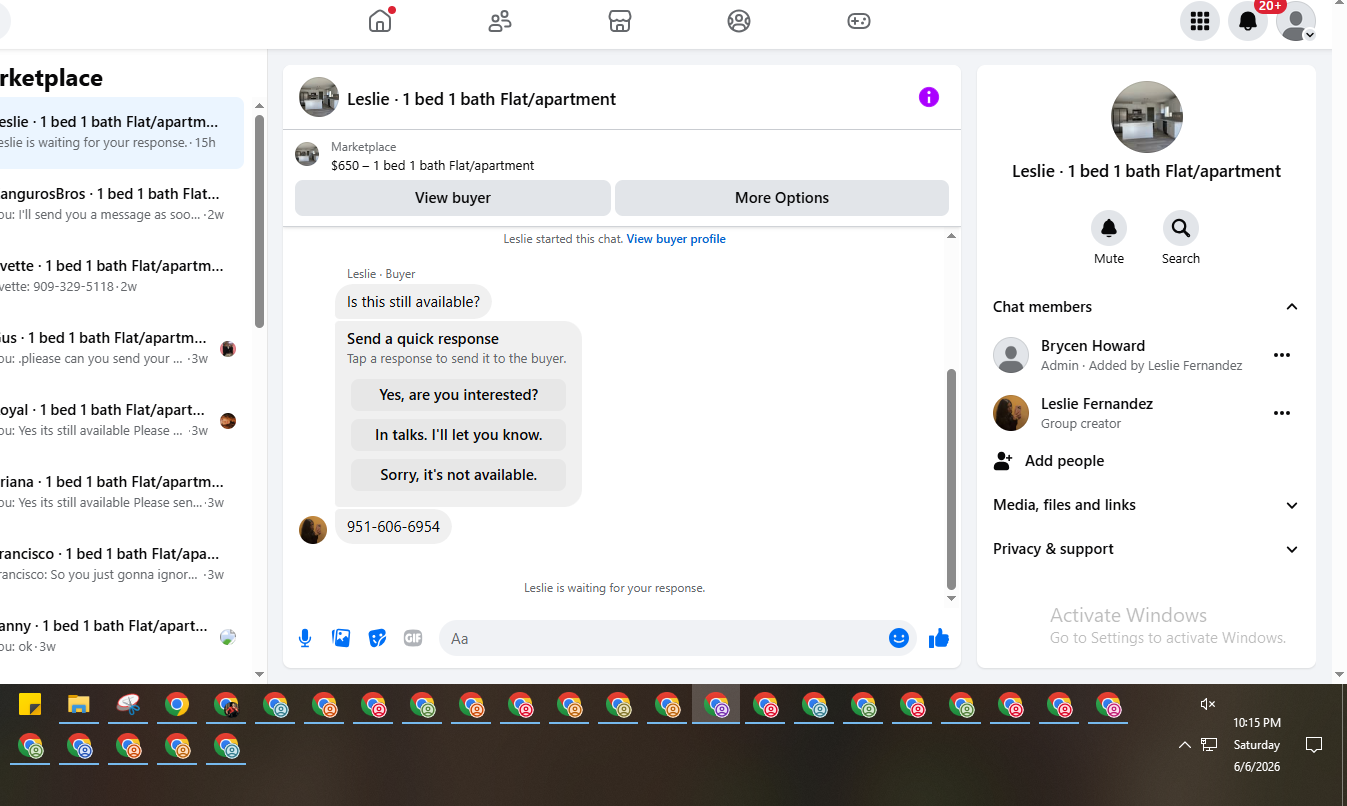
Task: Send quick response "Yes, are you interested?"
Action: click(459, 395)
